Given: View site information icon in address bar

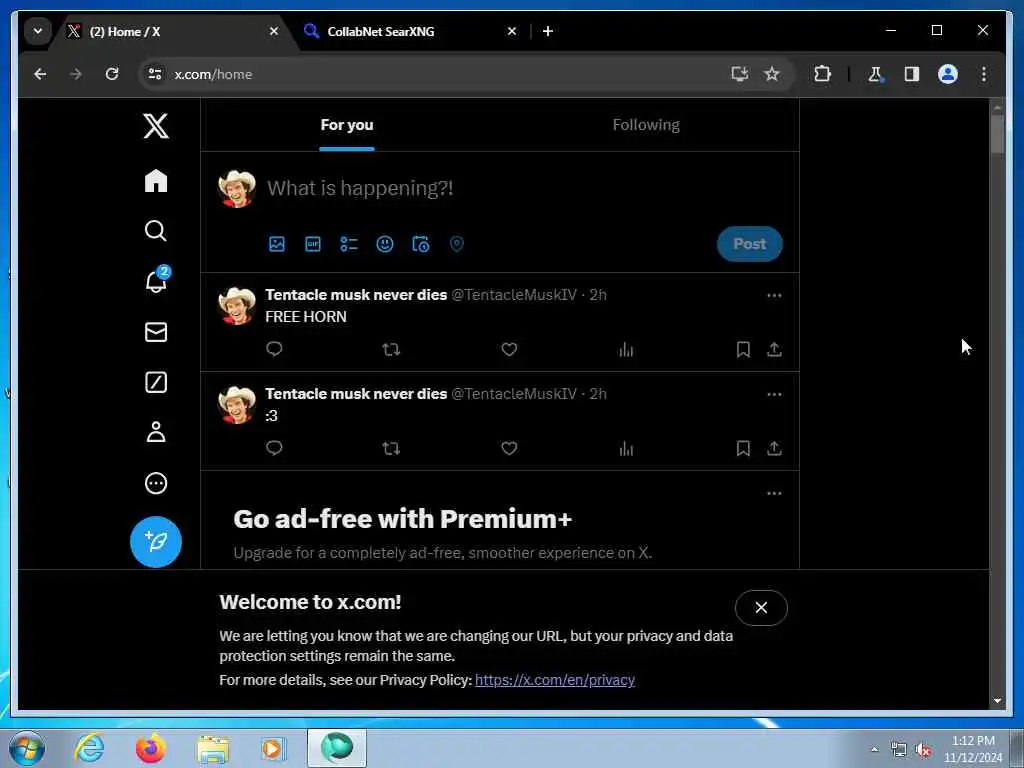Looking at the screenshot, I should click(x=155, y=74).
